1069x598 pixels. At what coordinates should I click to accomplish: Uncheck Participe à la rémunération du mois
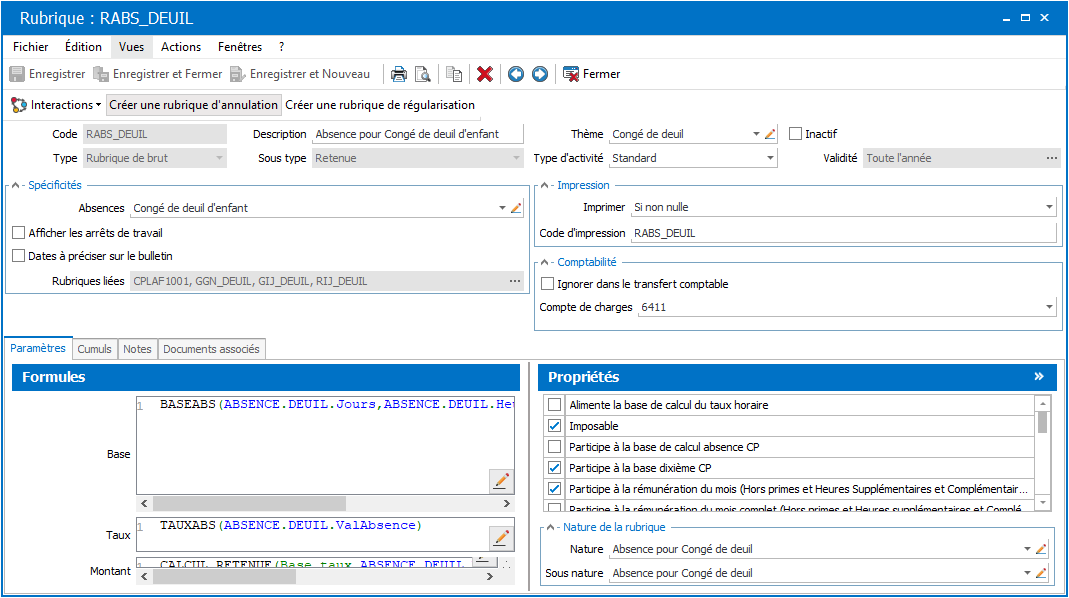point(555,489)
